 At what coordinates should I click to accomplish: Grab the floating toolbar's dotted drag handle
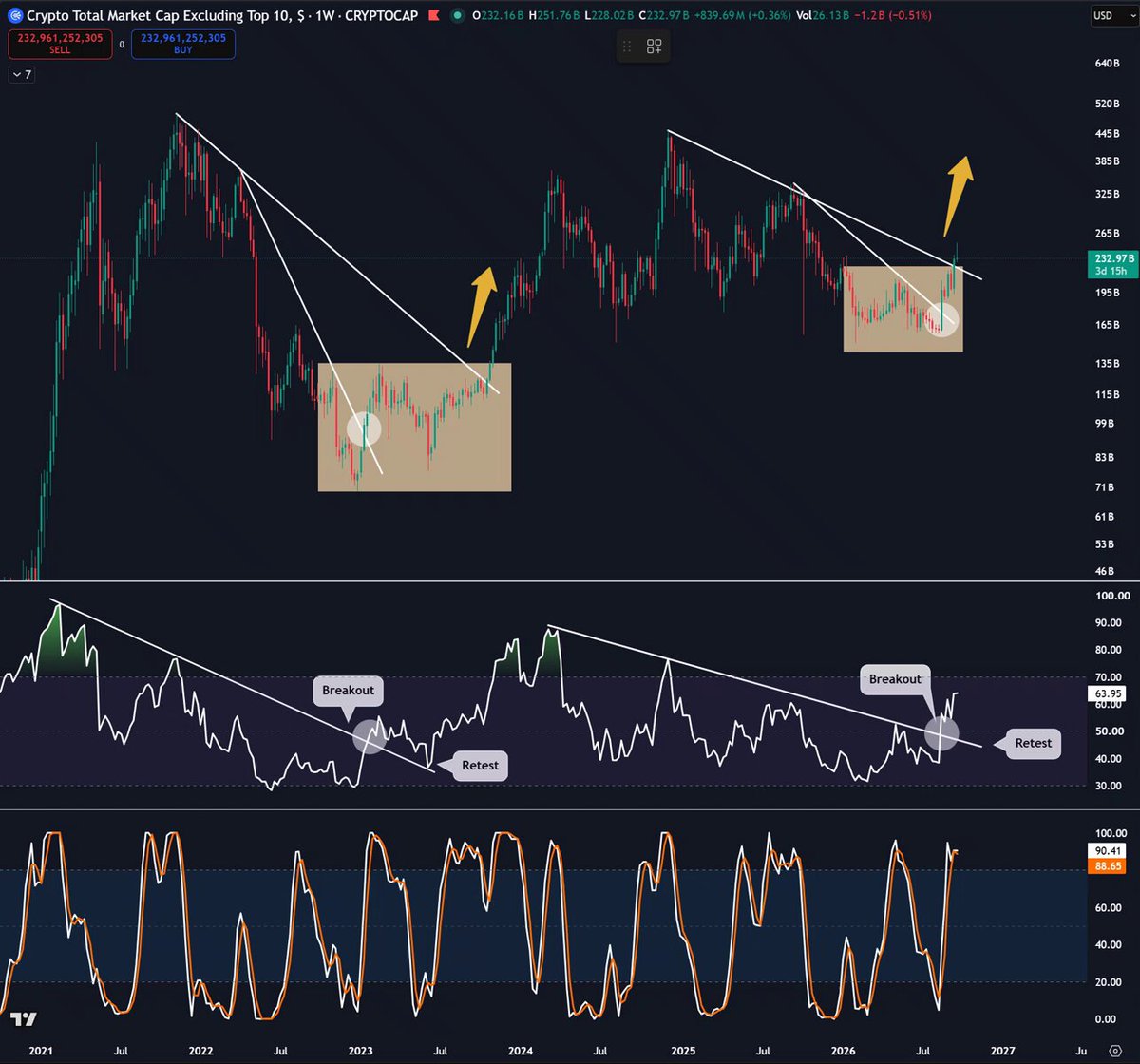pyautogui.click(x=628, y=46)
